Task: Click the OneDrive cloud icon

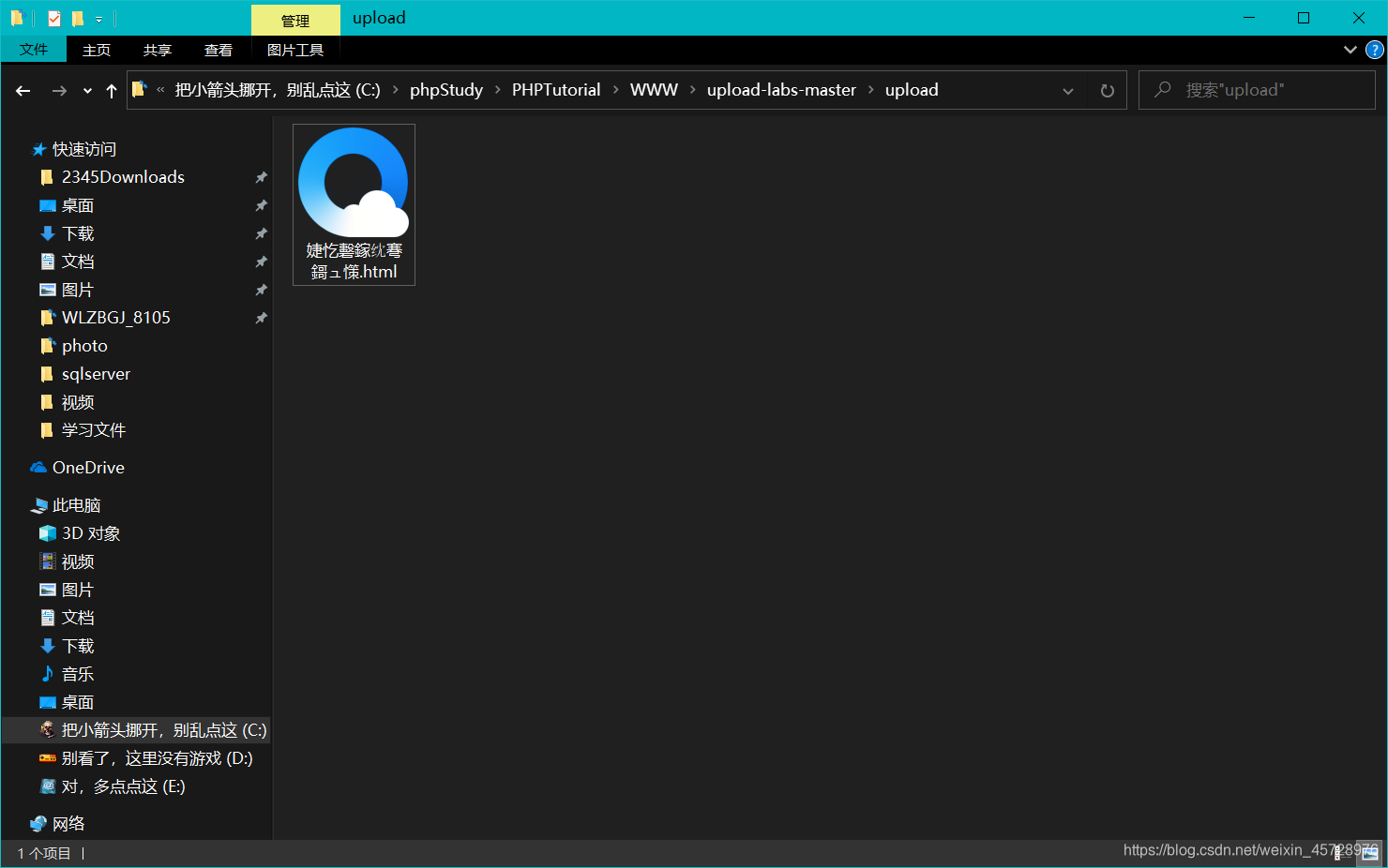Action: (x=38, y=468)
